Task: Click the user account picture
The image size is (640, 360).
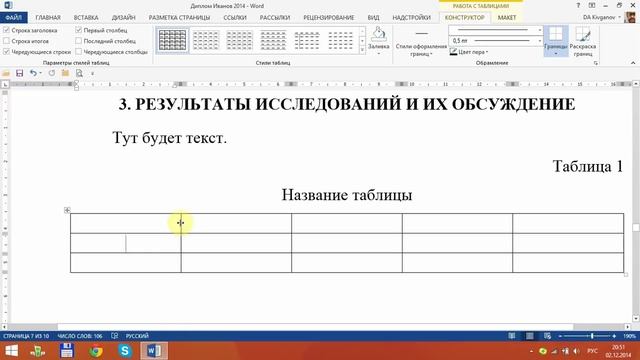Action: 630,18
